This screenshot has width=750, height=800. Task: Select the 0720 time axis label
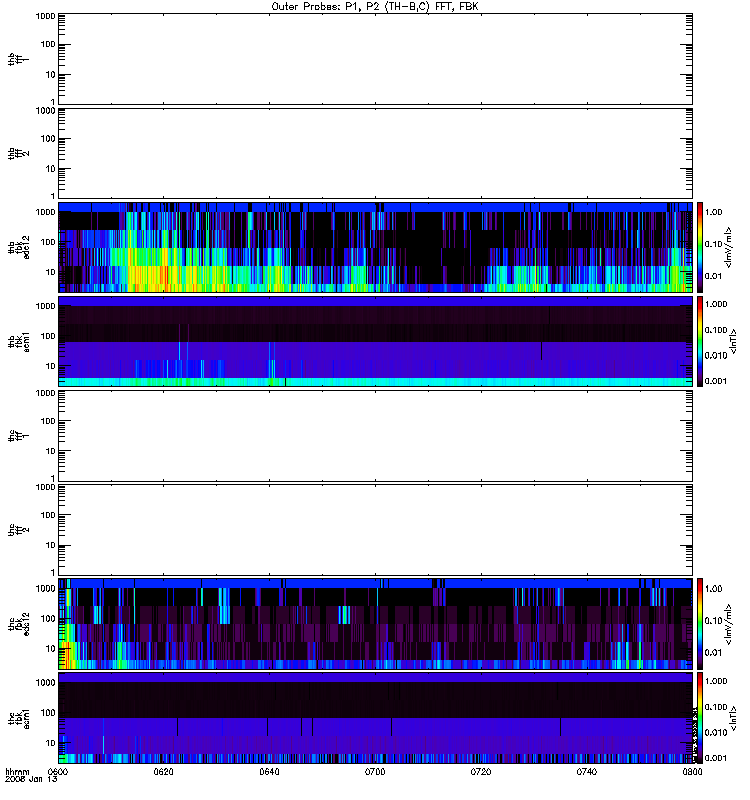click(481, 772)
